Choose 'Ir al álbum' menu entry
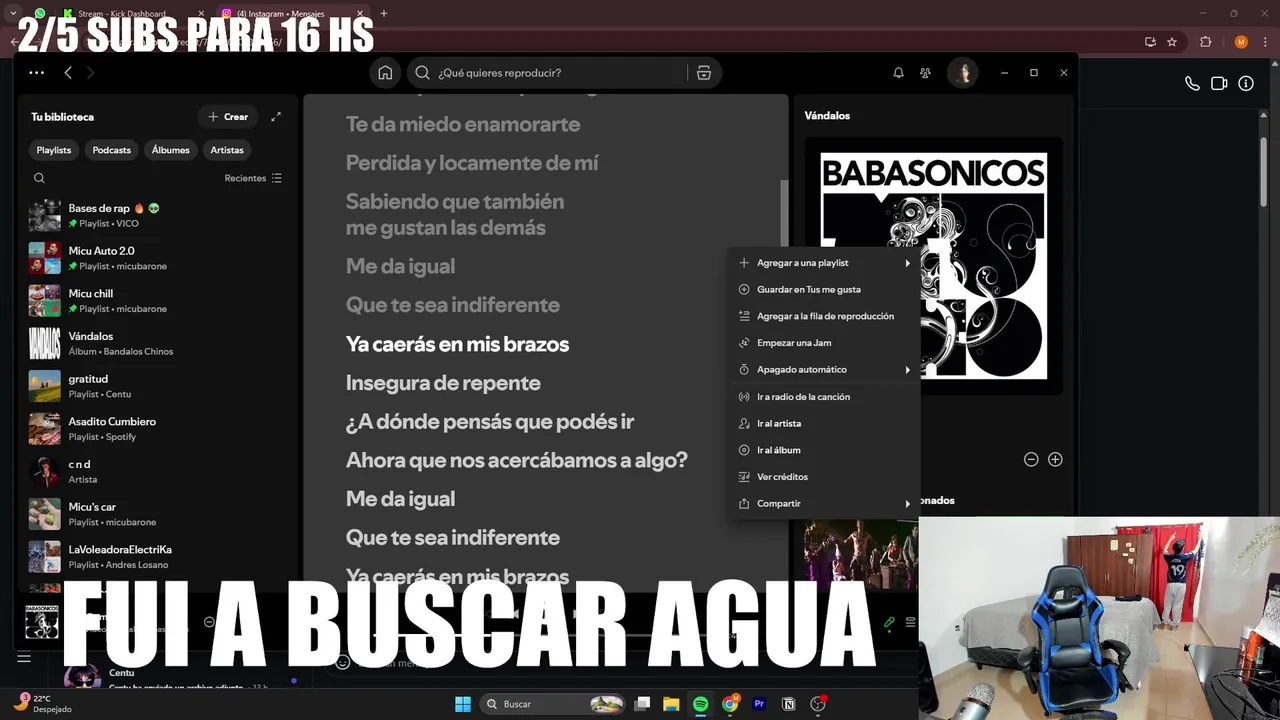This screenshot has width=1280, height=720. tap(825, 450)
